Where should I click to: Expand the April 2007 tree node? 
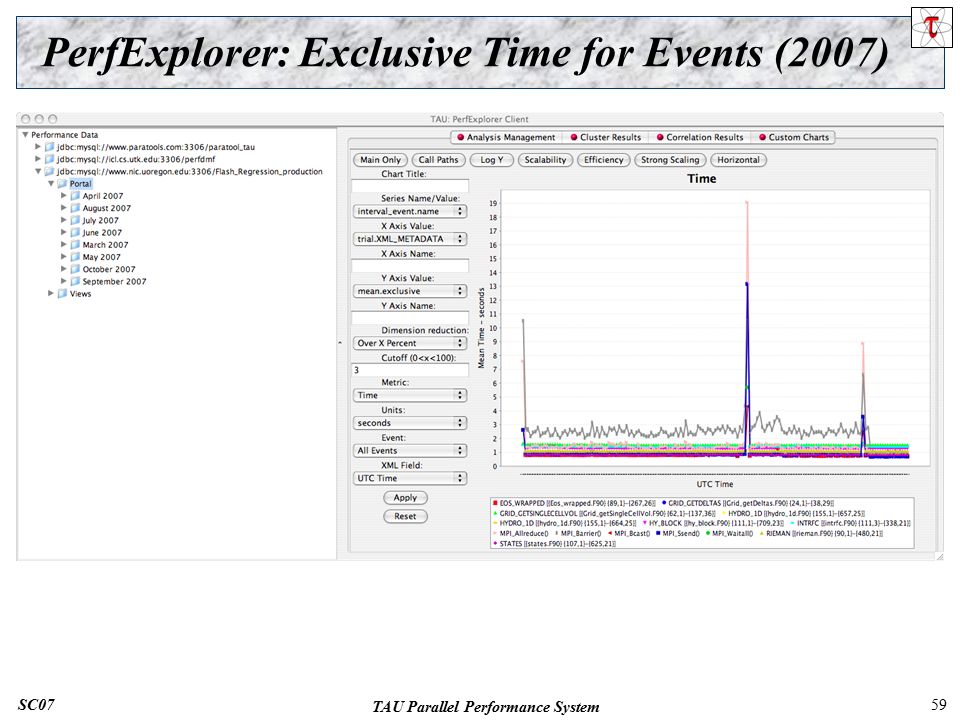(64, 196)
